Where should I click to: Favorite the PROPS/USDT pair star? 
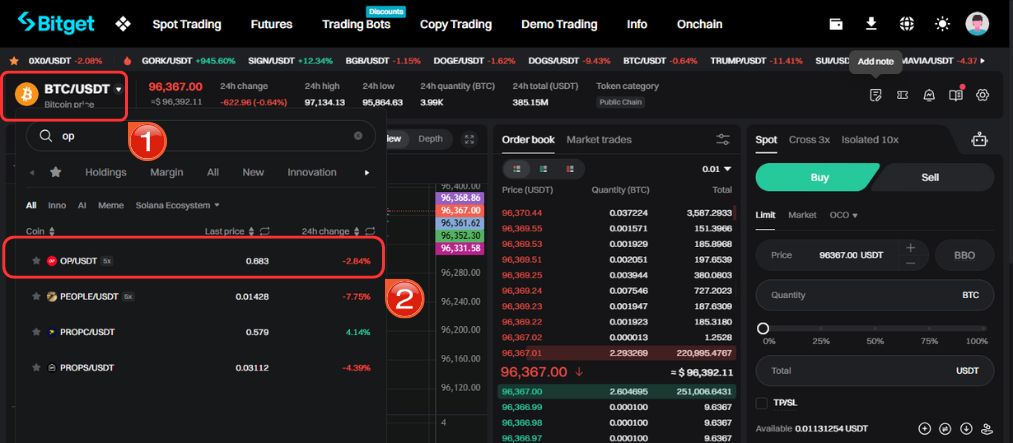click(36, 367)
